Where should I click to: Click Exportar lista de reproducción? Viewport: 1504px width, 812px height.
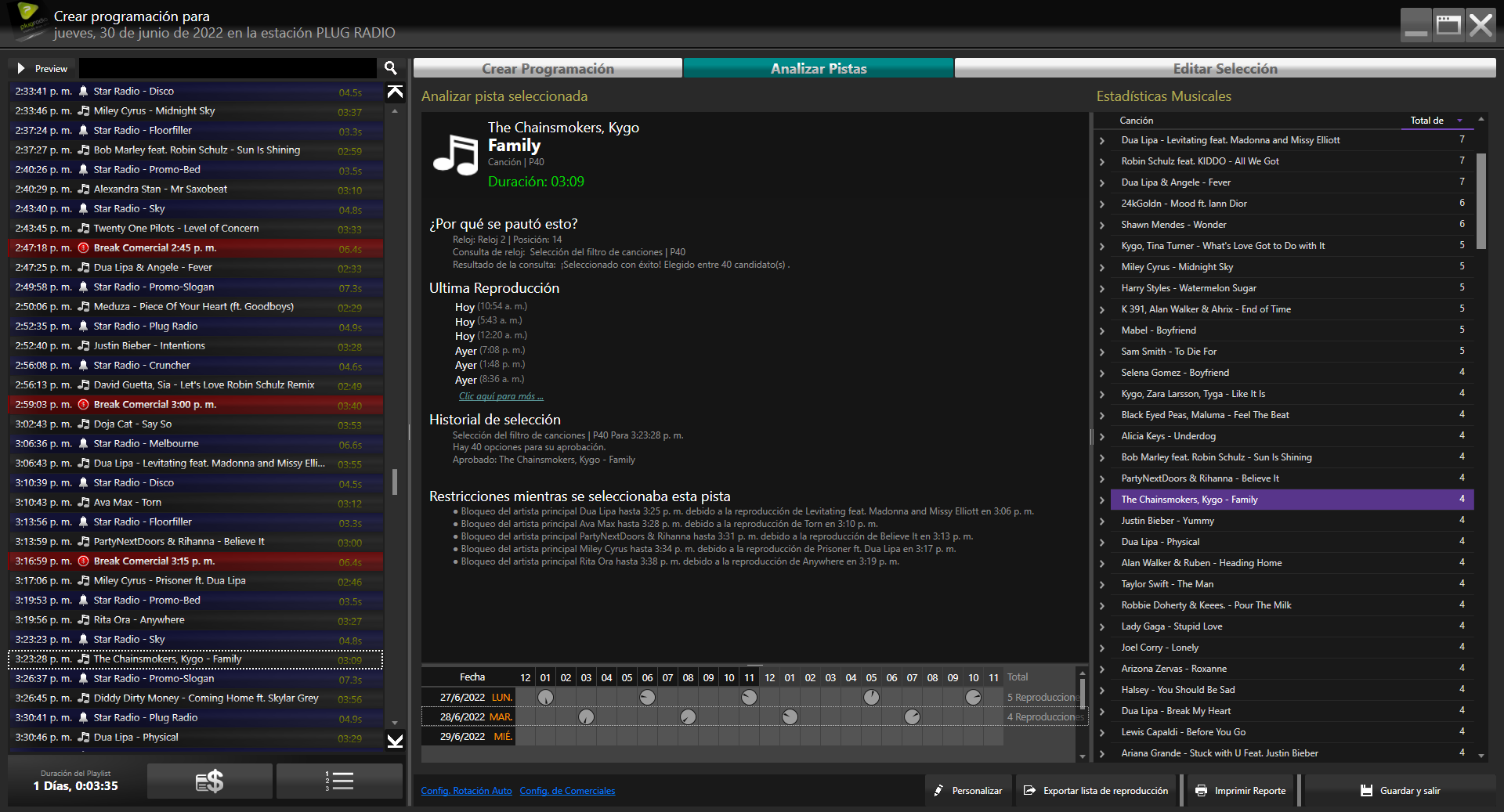coord(1096,791)
